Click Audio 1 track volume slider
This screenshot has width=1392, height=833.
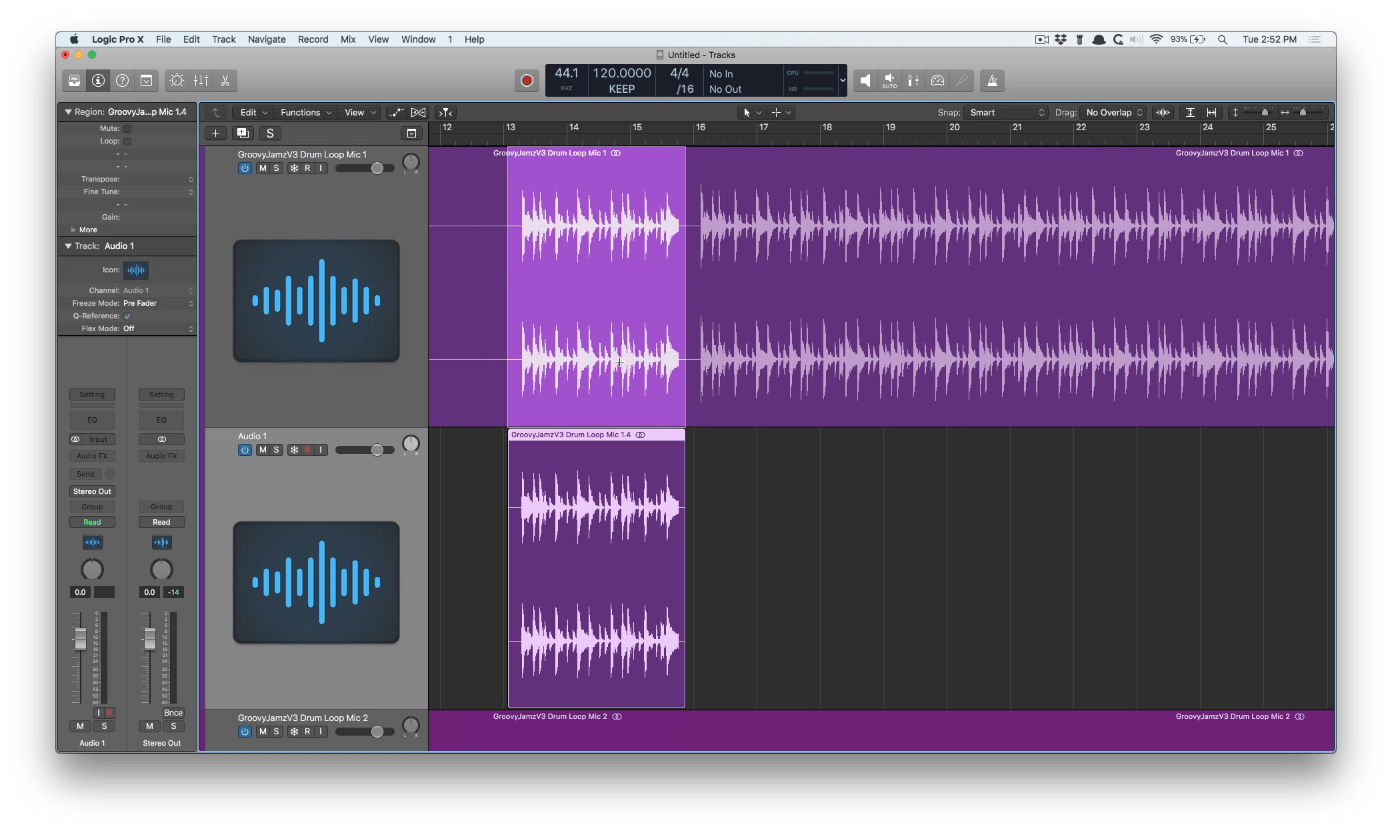(x=365, y=450)
